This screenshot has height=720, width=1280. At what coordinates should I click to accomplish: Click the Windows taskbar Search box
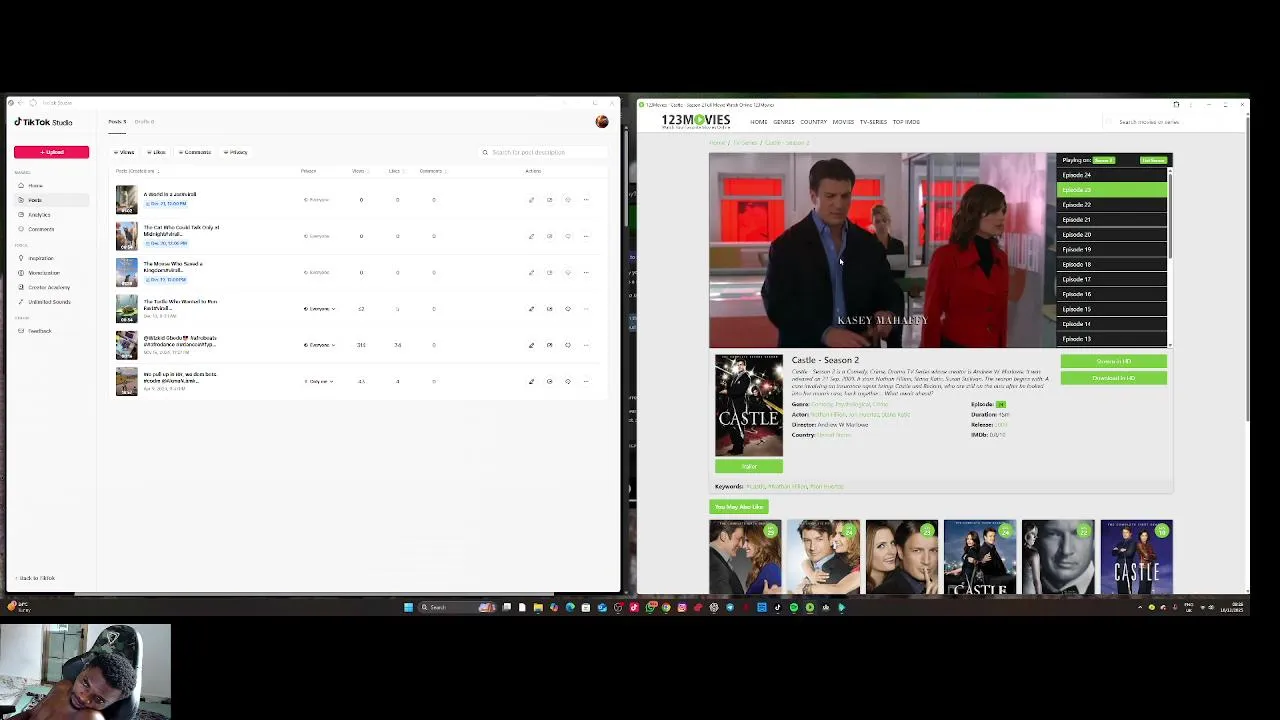(x=458, y=607)
